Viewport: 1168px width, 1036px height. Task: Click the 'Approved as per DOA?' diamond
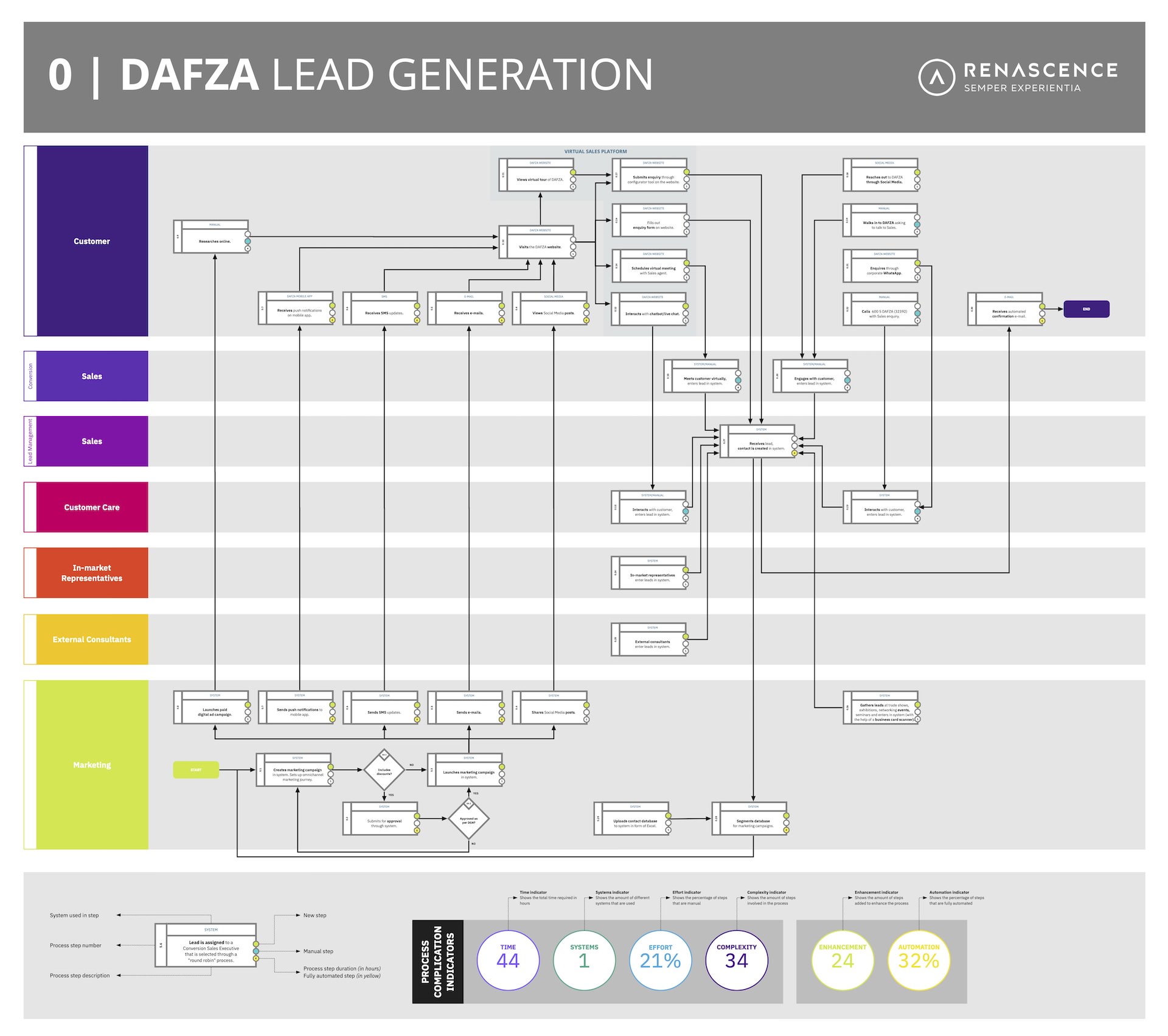tap(468, 819)
